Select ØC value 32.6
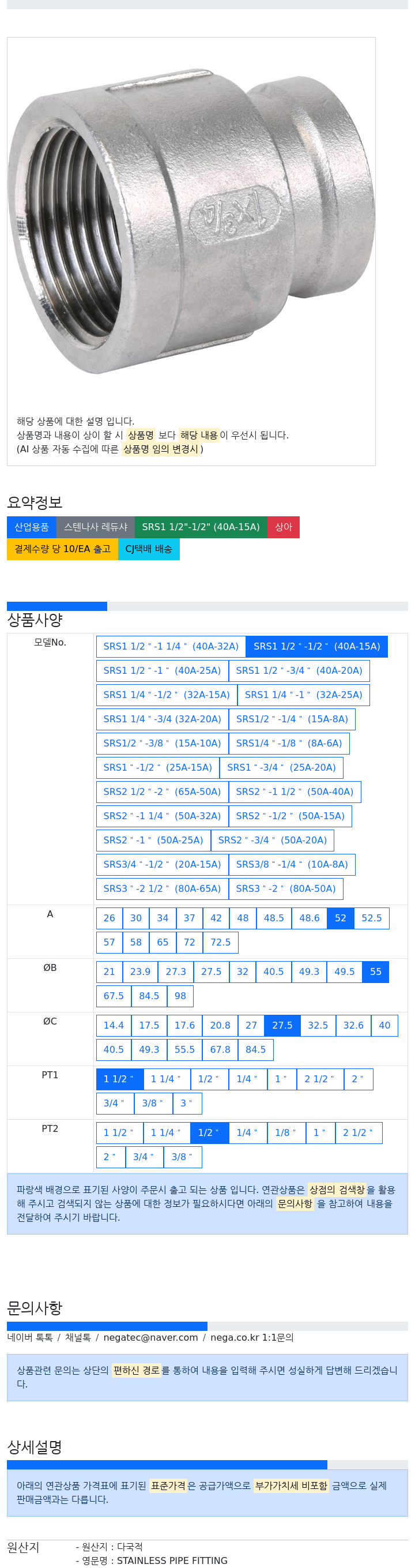Viewport: 415px width, 1568px height. point(353,1025)
